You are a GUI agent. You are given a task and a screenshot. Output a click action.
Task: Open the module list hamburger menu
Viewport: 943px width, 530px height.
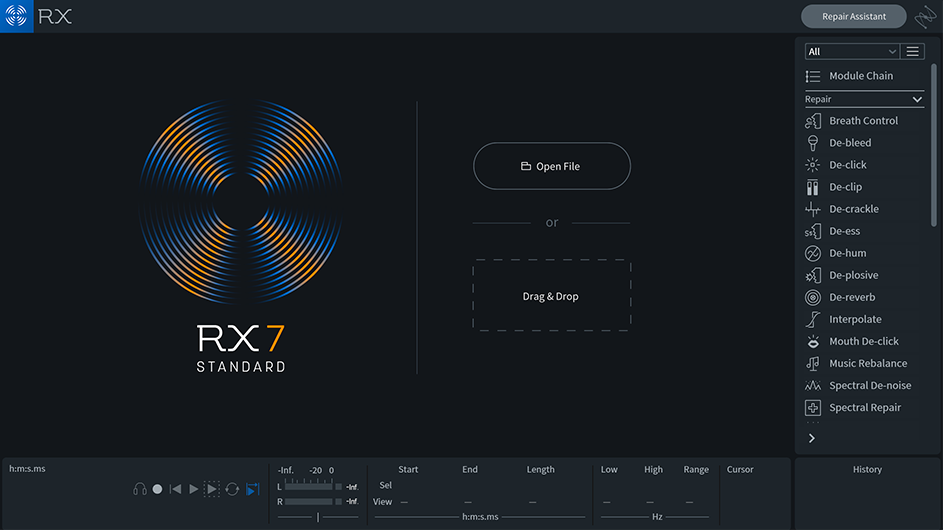click(912, 52)
